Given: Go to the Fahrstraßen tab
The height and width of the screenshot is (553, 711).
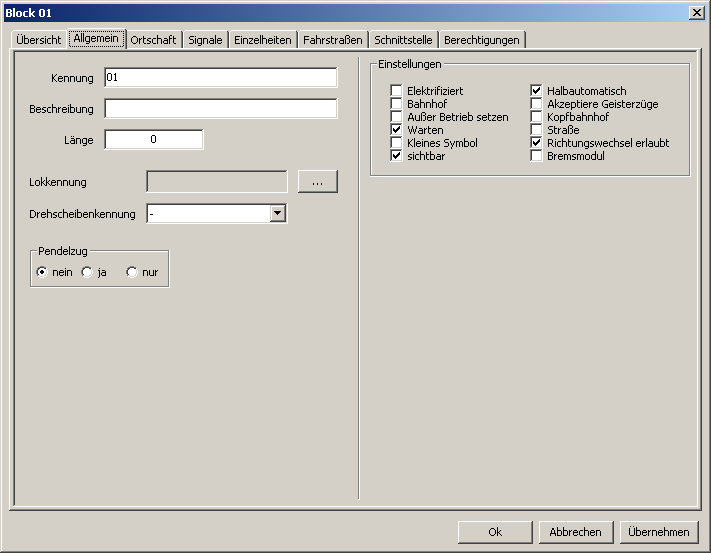Looking at the screenshot, I should click(x=332, y=40).
